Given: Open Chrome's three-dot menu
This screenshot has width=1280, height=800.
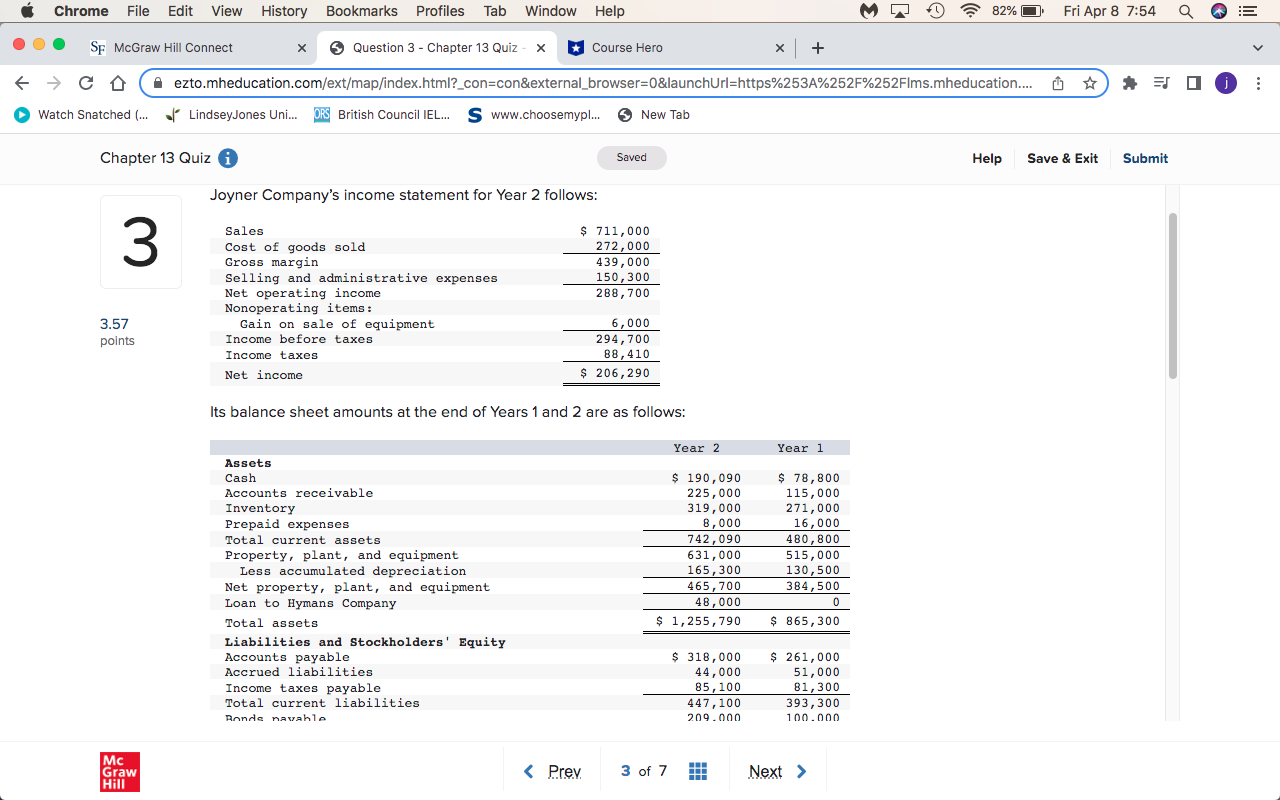Looking at the screenshot, I should point(1258,84).
